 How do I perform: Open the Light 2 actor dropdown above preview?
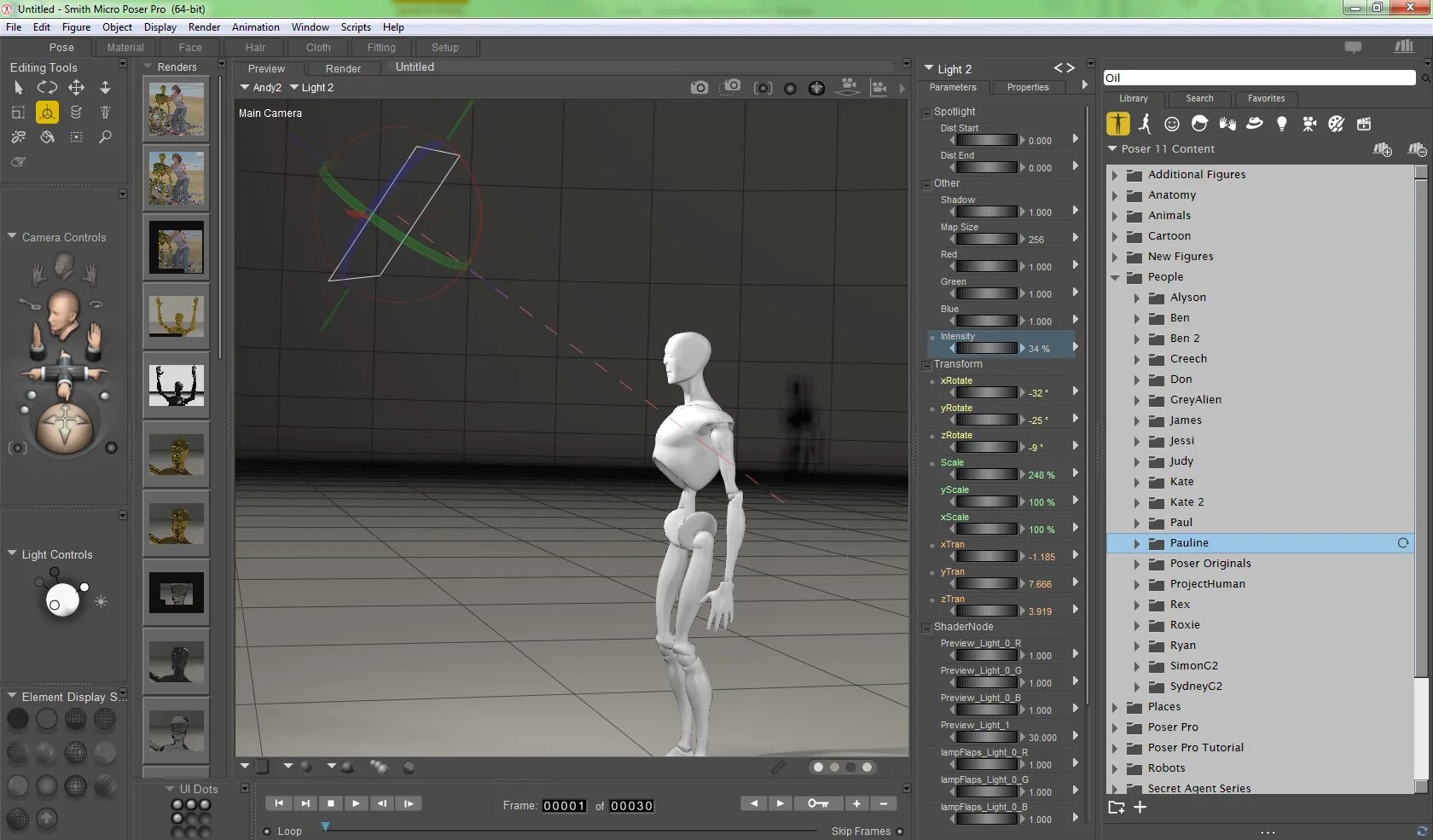(x=312, y=88)
